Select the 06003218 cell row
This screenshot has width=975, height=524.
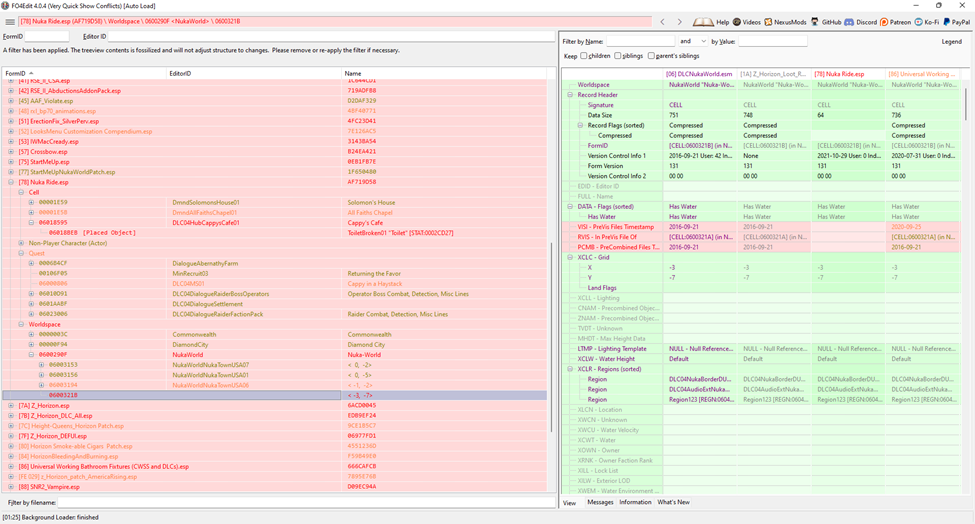pos(275,395)
